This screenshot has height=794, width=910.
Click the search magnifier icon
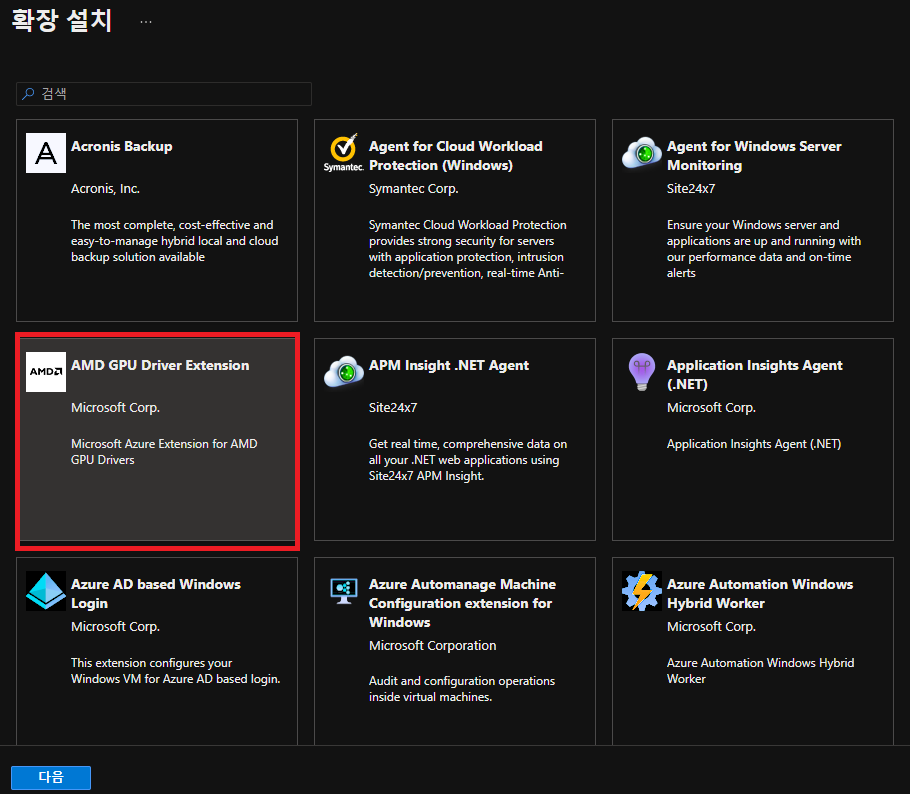[28, 94]
